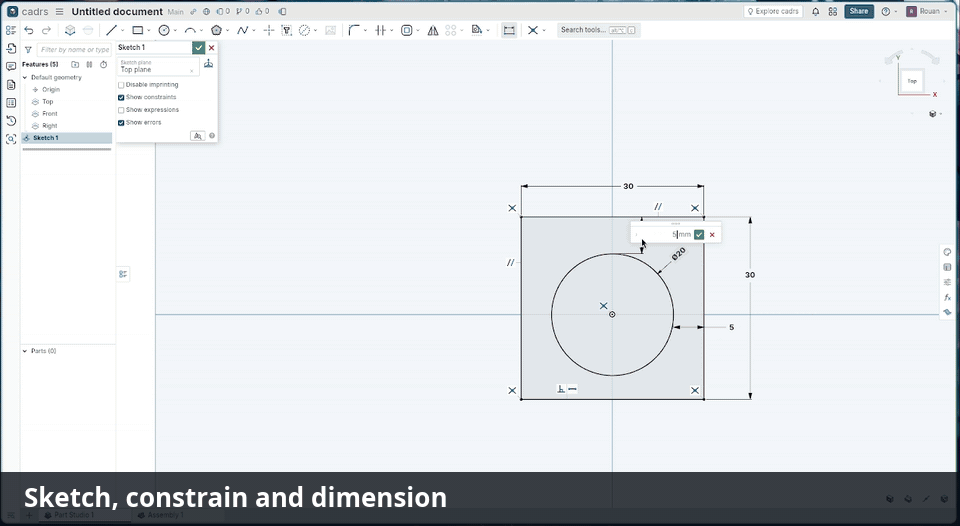
Task: Click the Filter by name or type field
Action: 74,50
